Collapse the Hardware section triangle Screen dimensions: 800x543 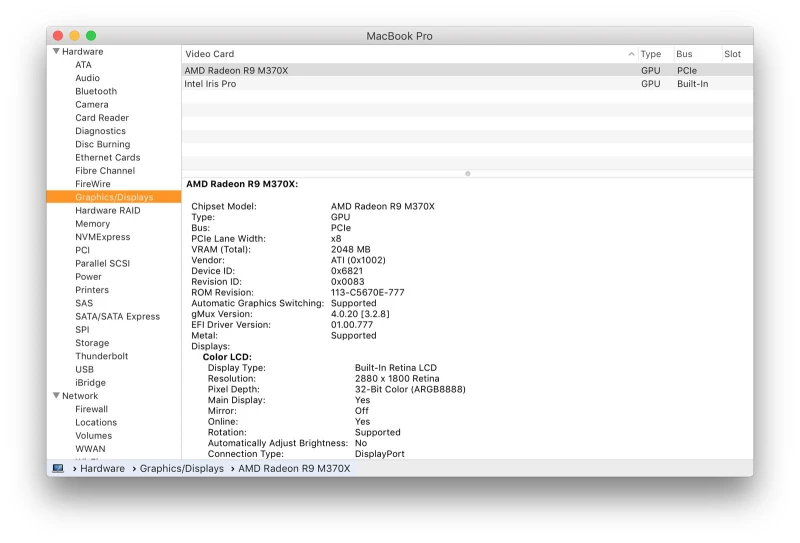click(55, 52)
